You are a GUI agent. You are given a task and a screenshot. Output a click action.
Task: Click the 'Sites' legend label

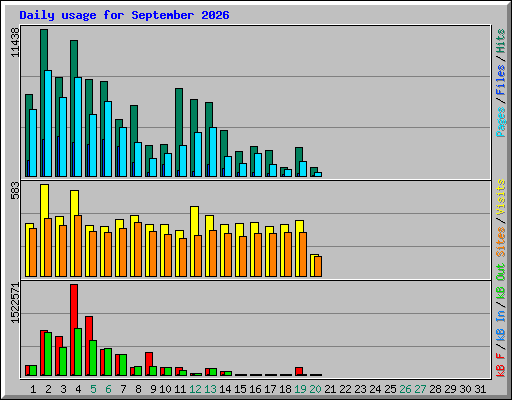pos(501,242)
